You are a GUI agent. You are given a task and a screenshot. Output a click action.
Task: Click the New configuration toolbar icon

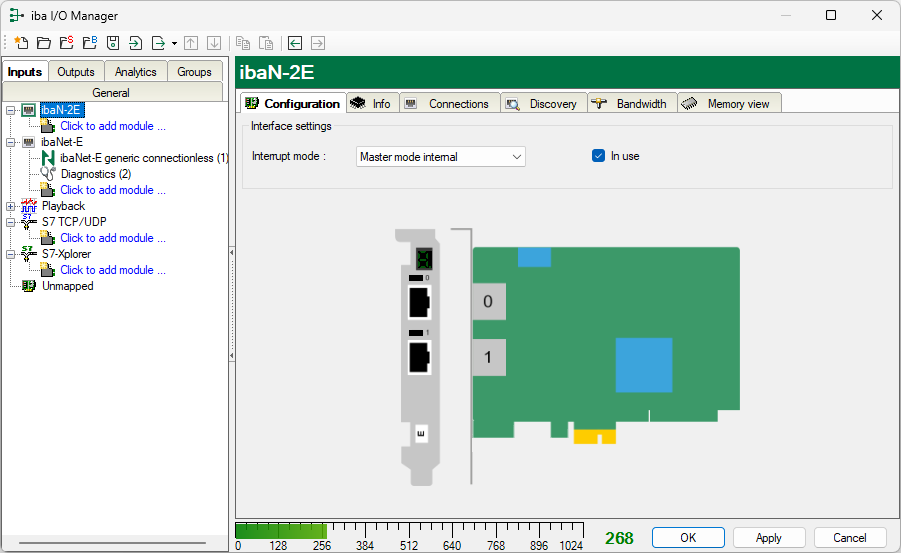pos(20,43)
